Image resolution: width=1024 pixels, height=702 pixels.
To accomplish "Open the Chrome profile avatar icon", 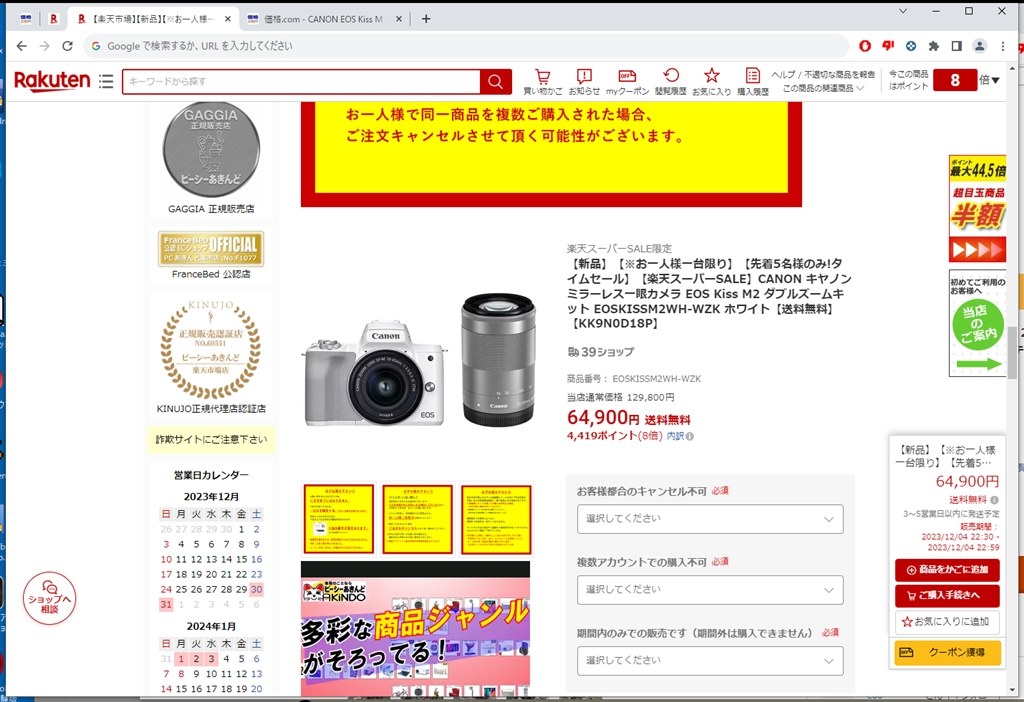I will coord(980,46).
